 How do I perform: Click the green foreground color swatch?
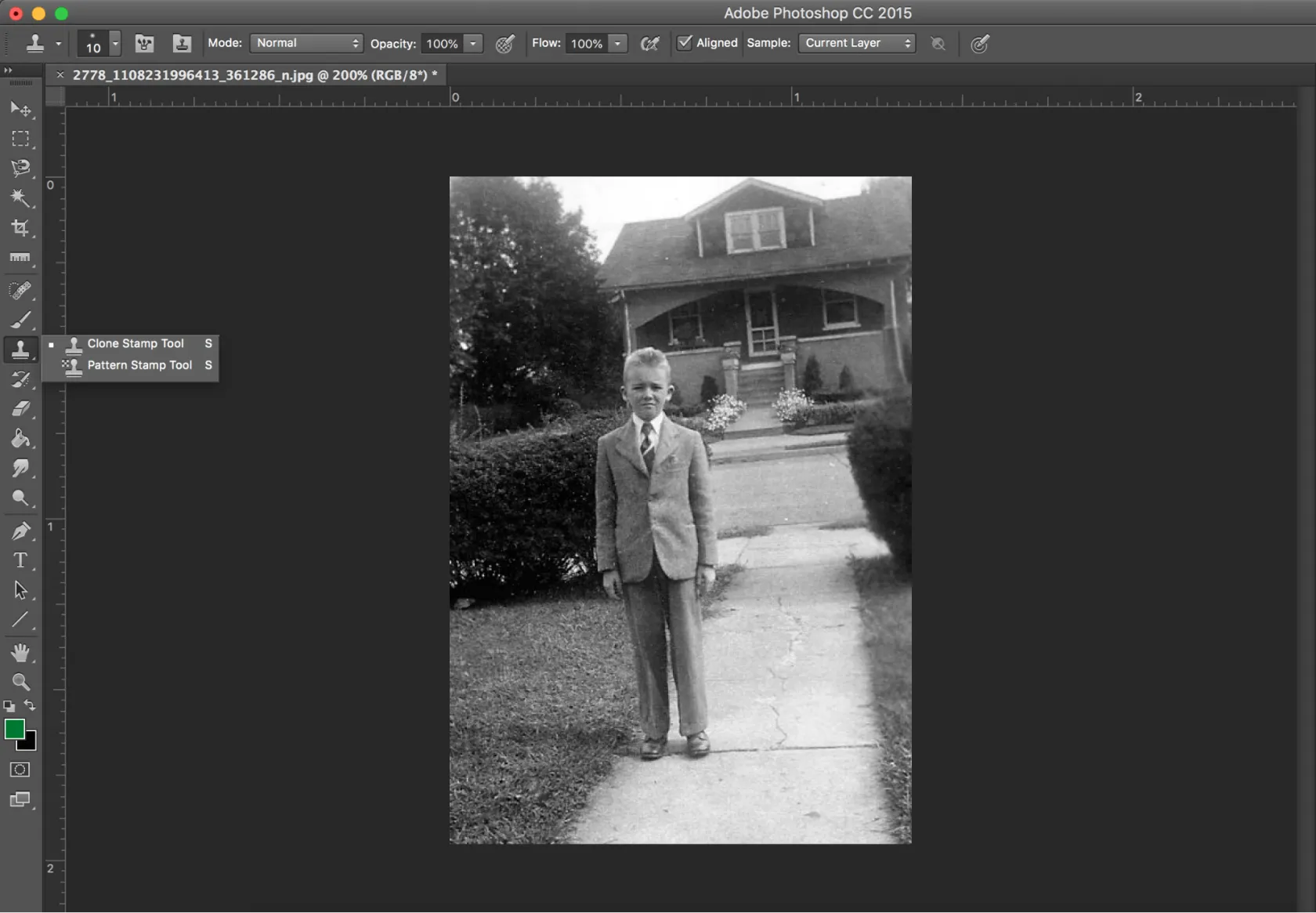pos(14,729)
